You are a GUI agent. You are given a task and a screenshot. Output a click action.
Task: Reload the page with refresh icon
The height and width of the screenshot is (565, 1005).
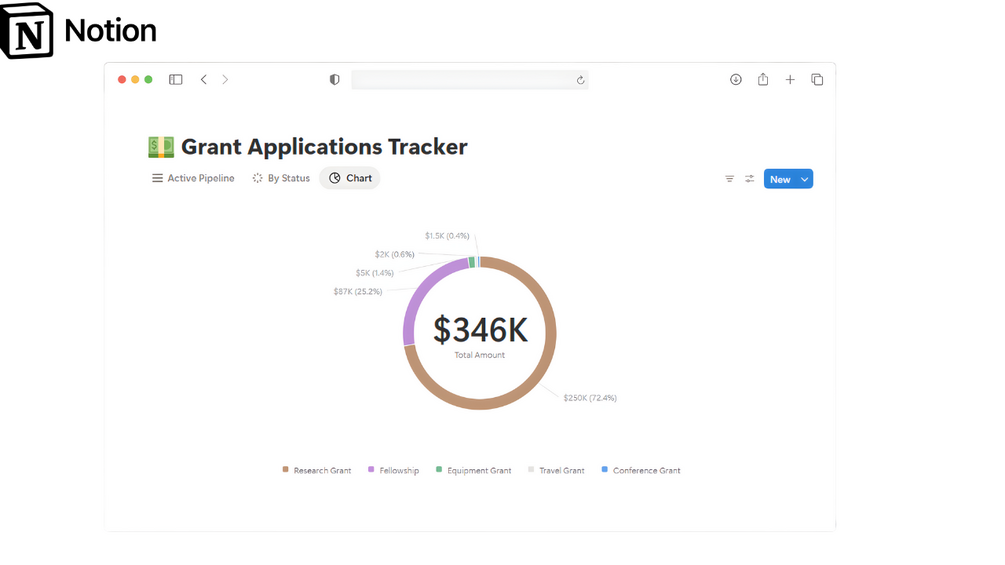coord(580,80)
